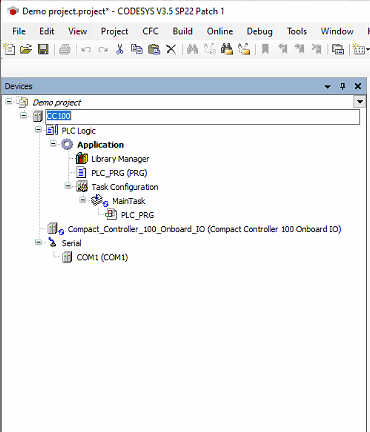Select the PLC_PRG (PRG) label
The image size is (370, 432).
(x=119, y=173)
